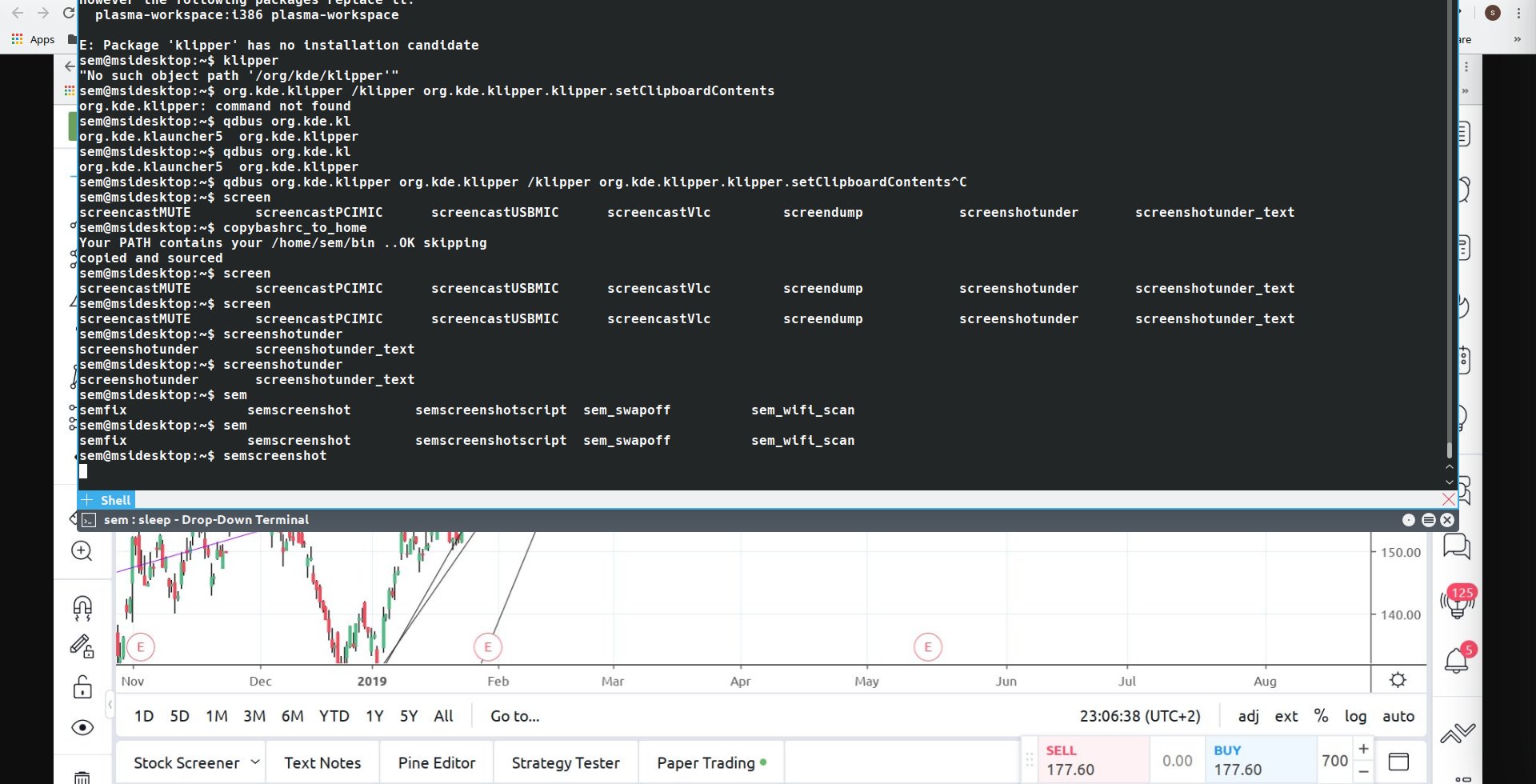Enable the magnet mode tool
This screenshot has width=1536, height=784.
(82, 608)
